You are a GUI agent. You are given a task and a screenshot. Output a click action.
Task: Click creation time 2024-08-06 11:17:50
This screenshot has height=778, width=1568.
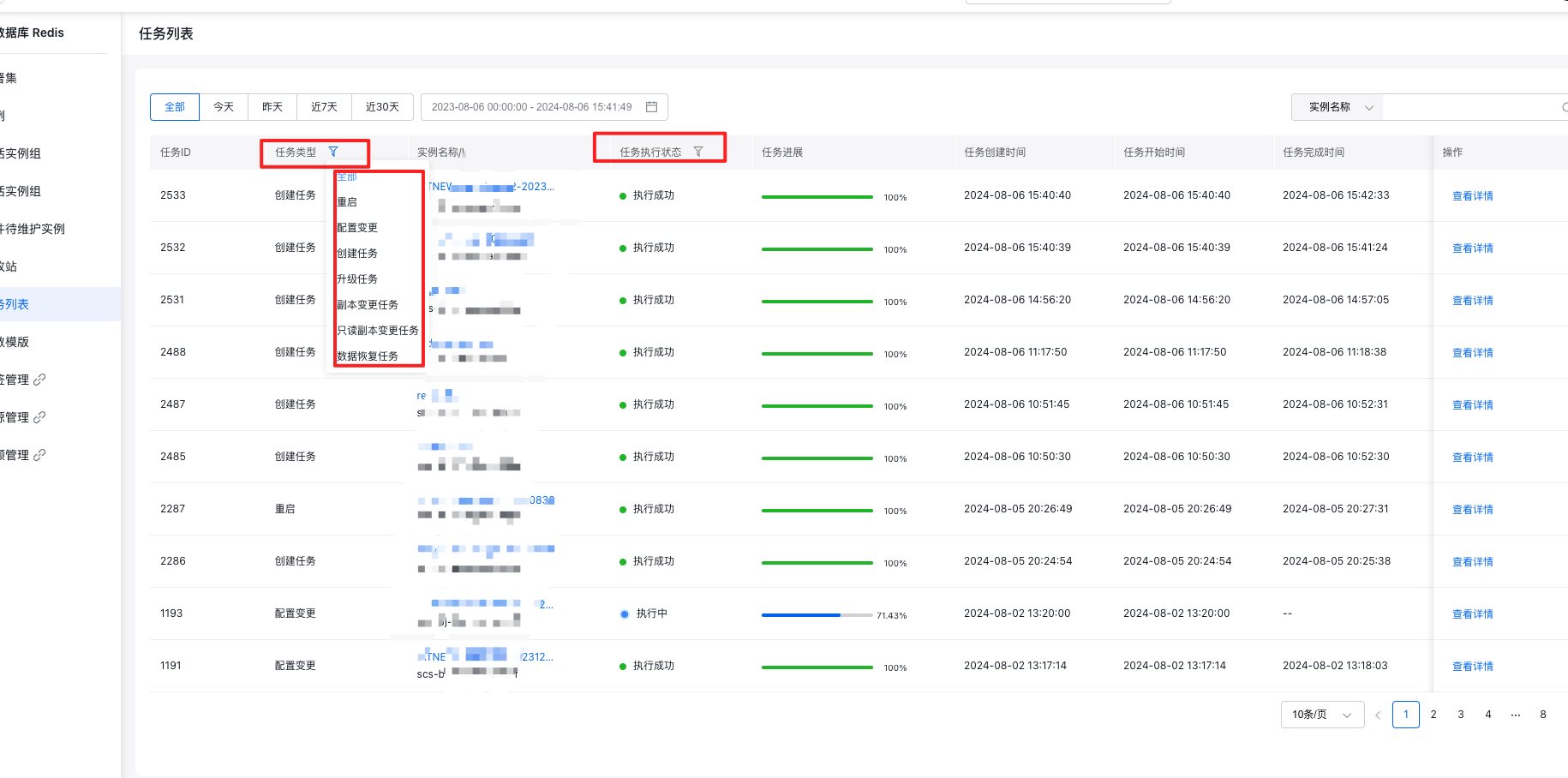click(1015, 352)
